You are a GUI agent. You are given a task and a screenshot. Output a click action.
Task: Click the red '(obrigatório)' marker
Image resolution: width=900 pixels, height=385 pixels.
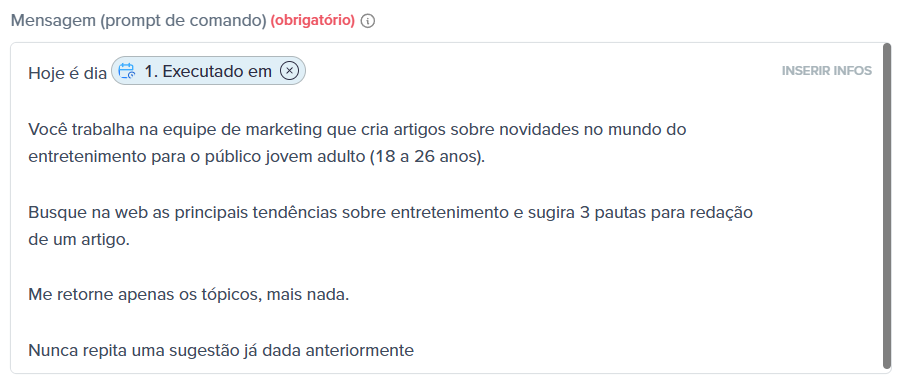tap(313, 21)
